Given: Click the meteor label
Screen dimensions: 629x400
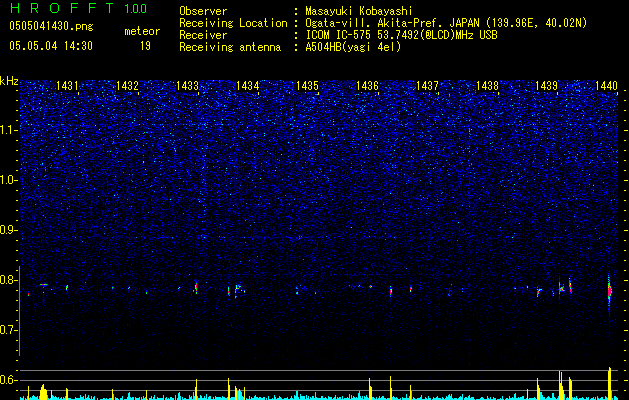Looking at the screenshot, I should click(x=142, y=31).
